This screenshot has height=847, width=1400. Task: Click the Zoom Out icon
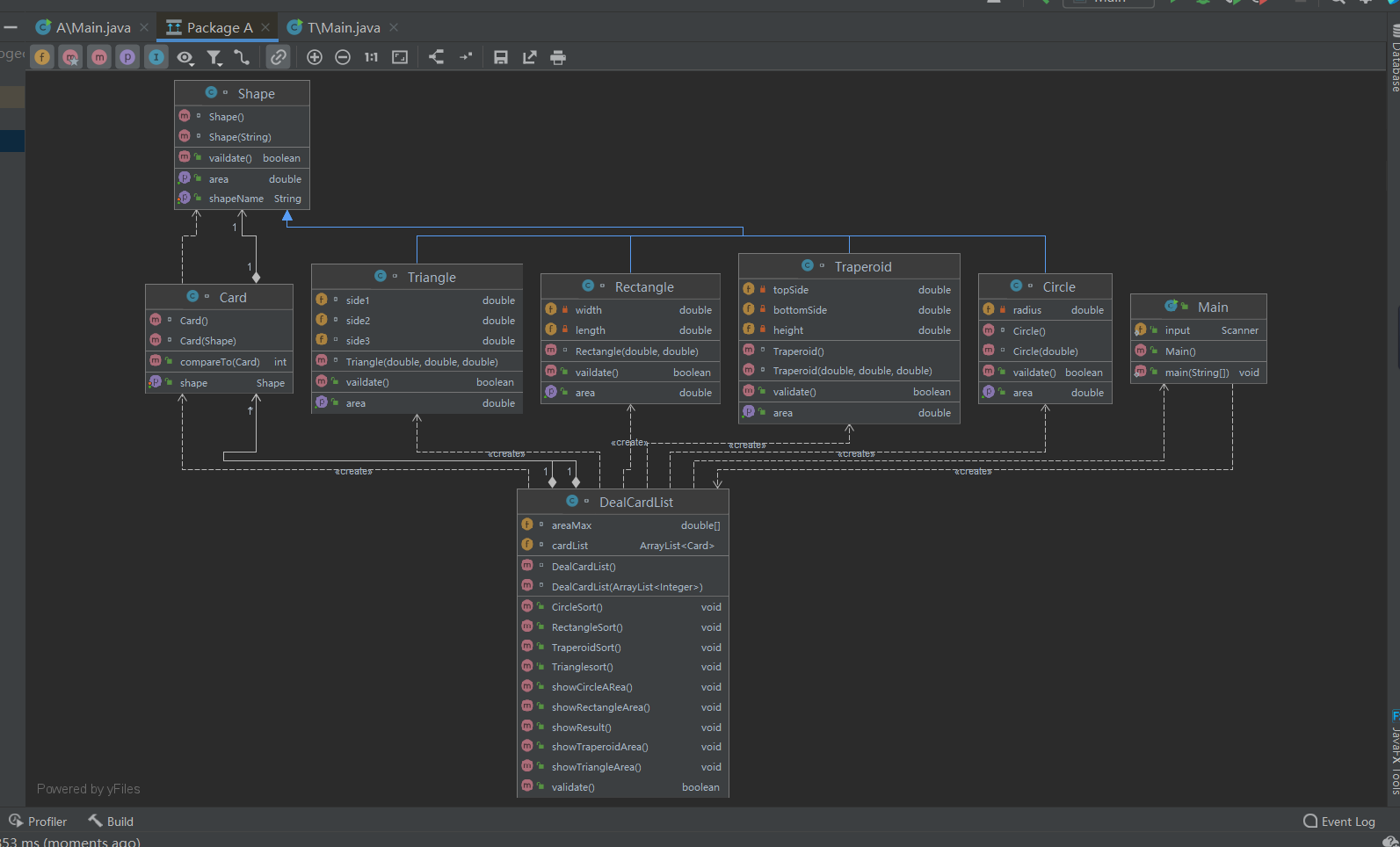point(343,58)
